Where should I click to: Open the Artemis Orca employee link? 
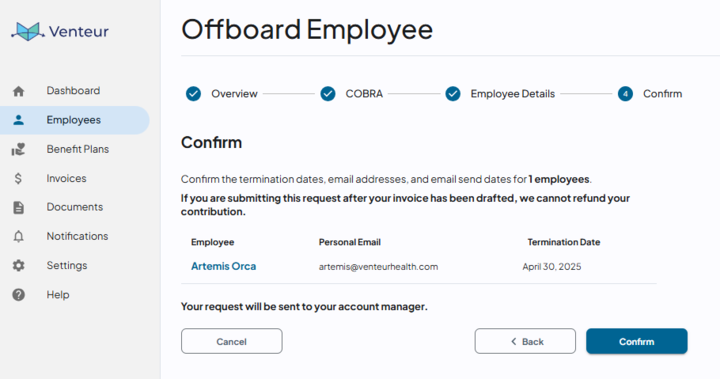click(x=224, y=266)
